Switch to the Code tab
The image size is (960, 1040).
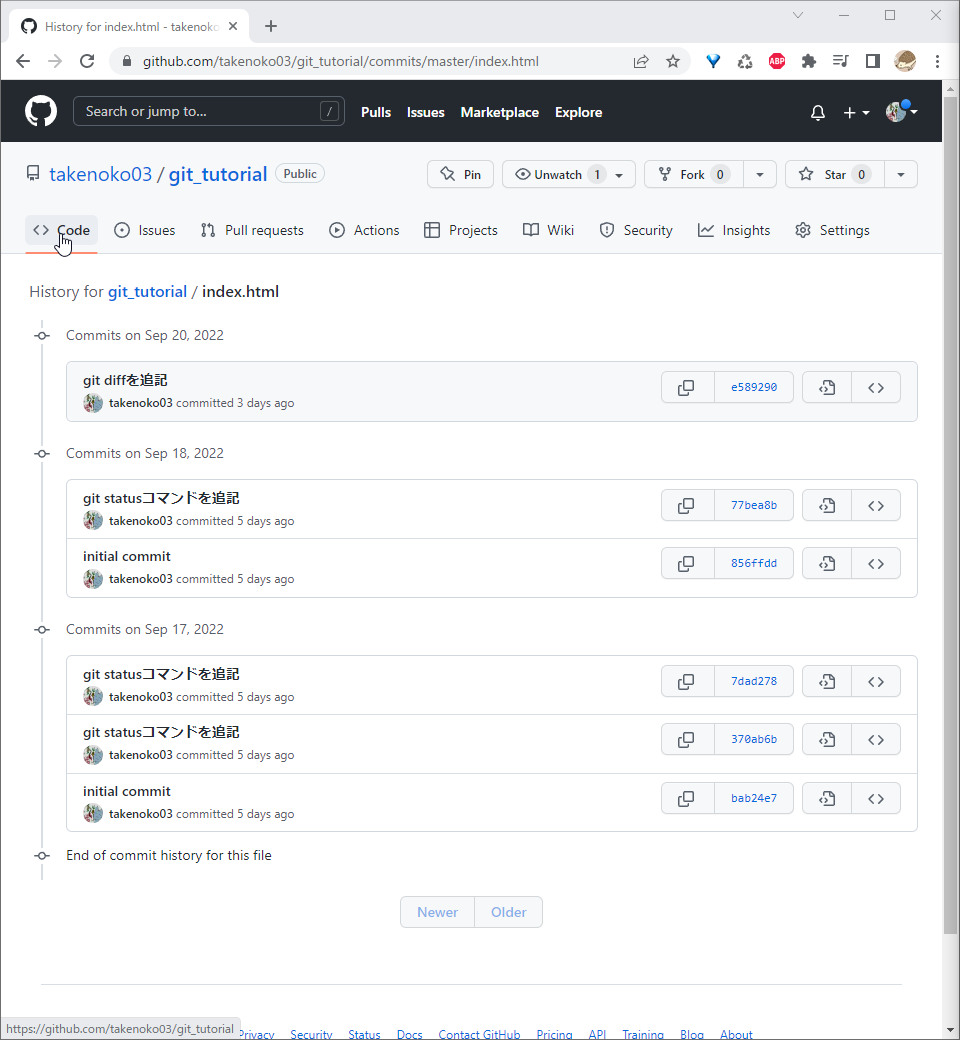(x=62, y=230)
